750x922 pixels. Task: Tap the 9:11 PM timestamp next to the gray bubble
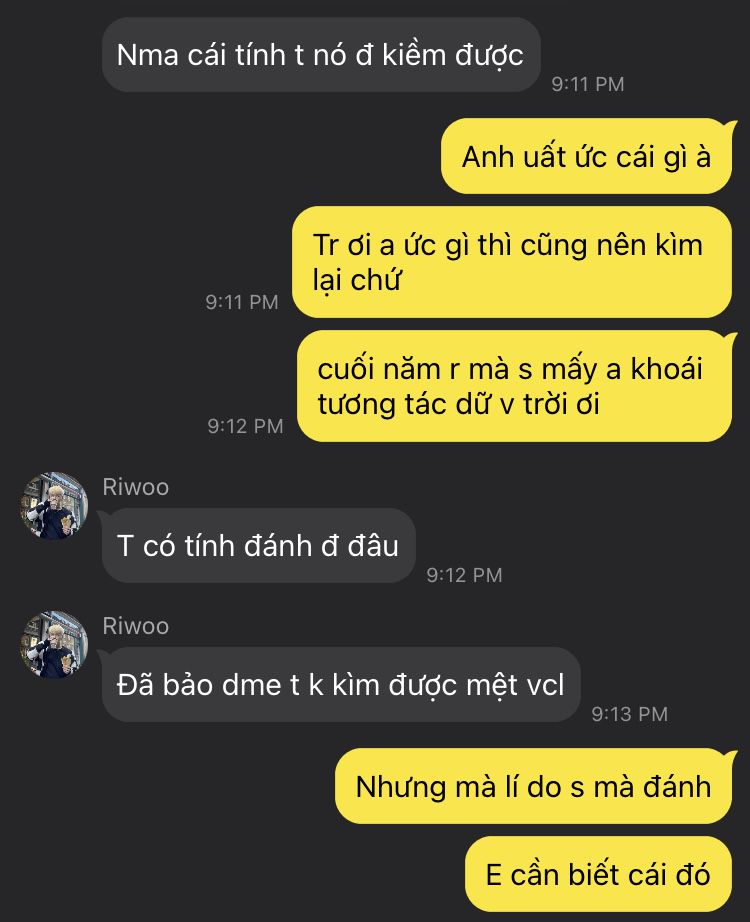click(x=588, y=84)
